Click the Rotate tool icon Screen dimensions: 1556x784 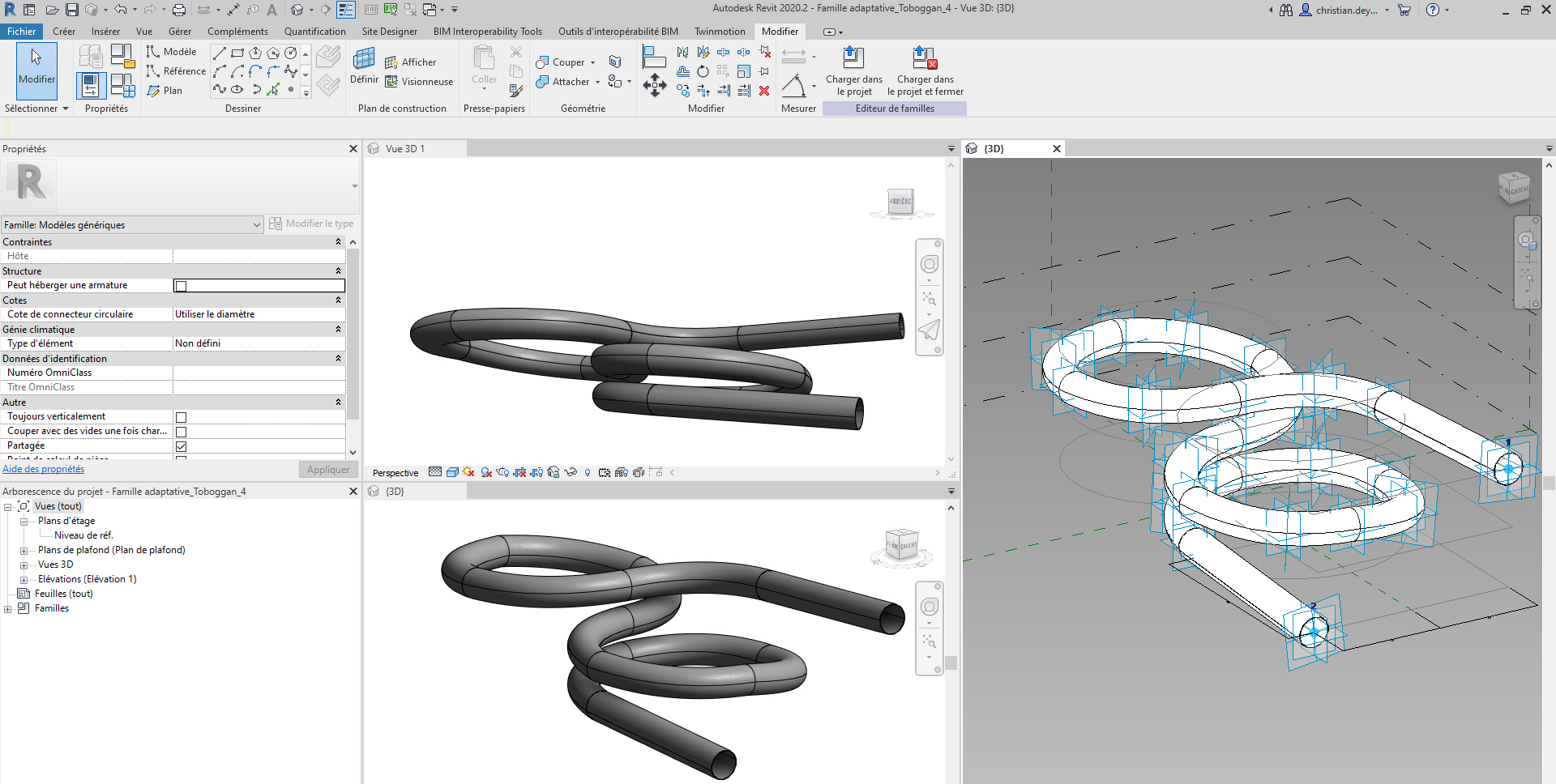(x=703, y=71)
